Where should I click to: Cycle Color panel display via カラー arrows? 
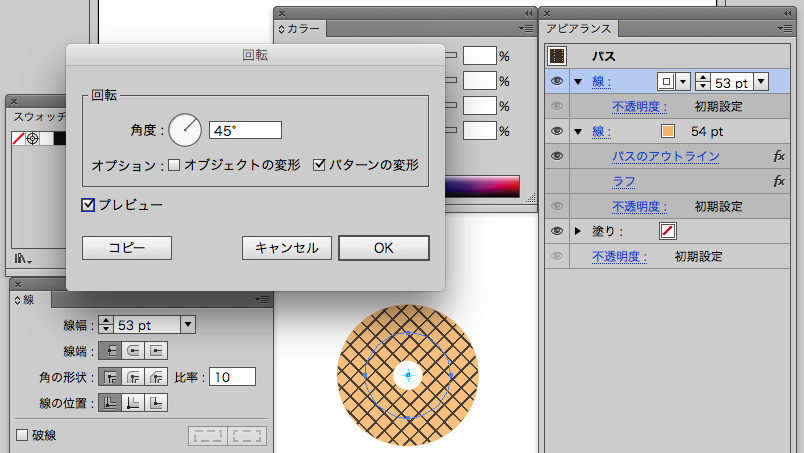(x=281, y=29)
